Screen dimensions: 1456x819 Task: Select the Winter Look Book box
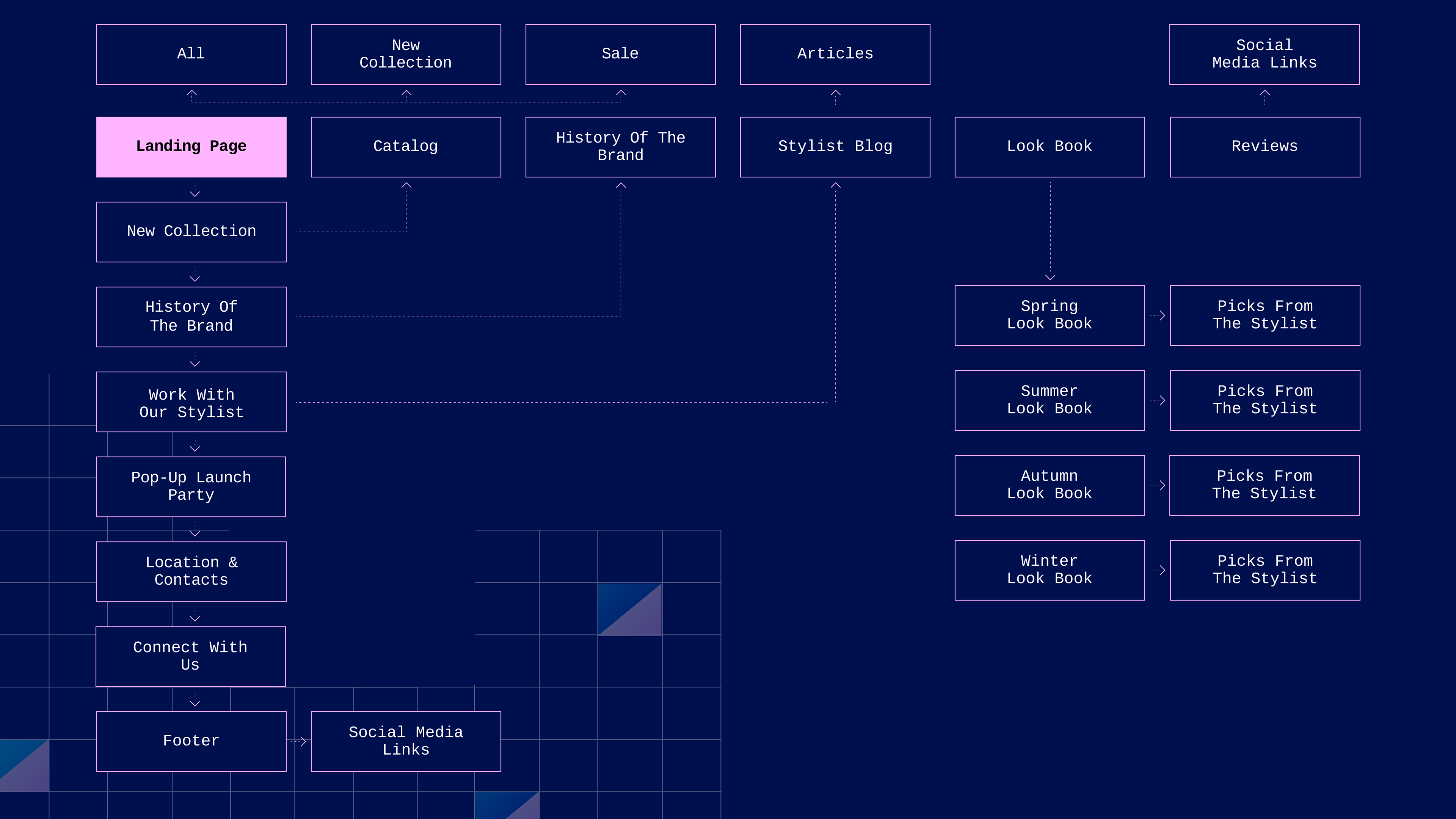tap(1049, 570)
